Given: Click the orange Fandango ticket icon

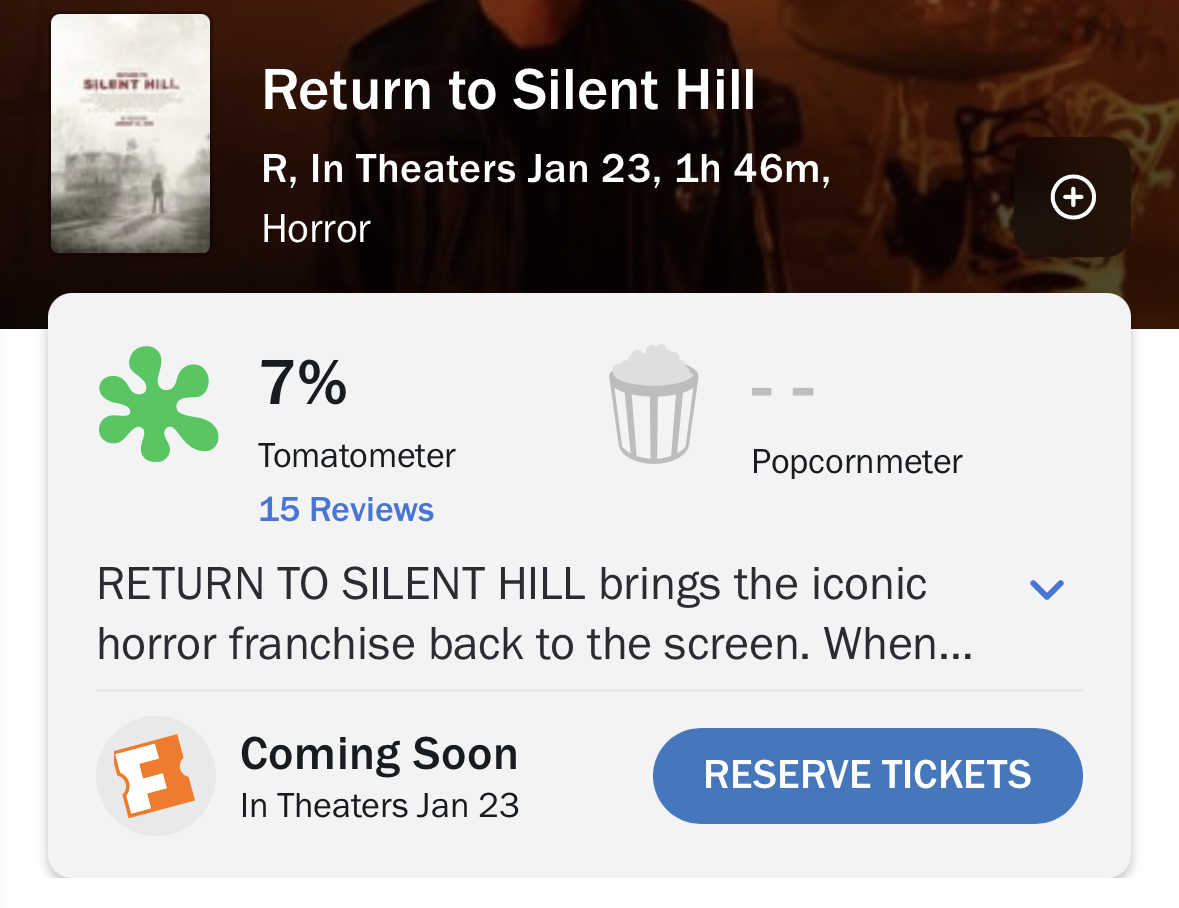Looking at the screenshot, I should click(156, 776).
